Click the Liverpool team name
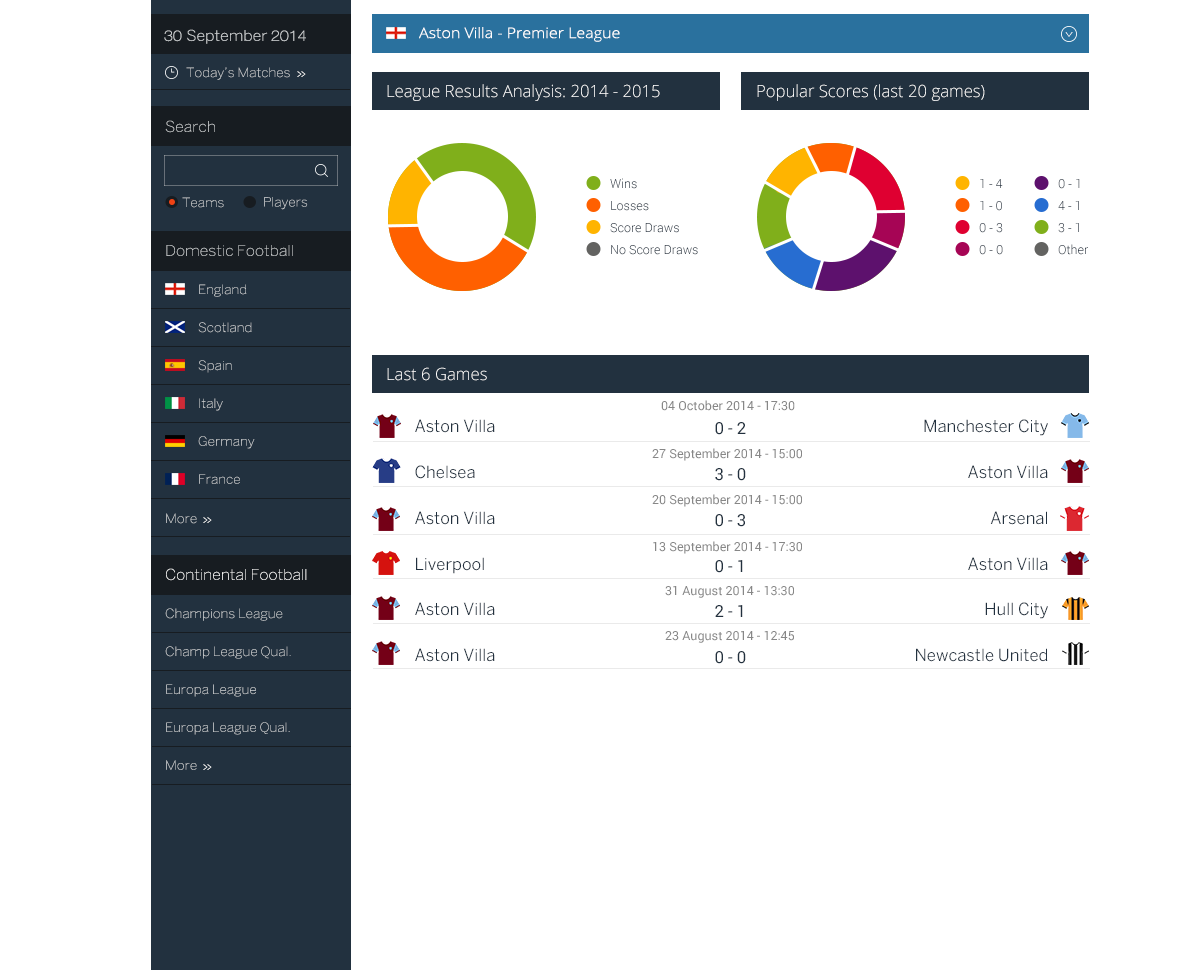Viewport: 1200px width, 970px height. [x=450, y=564]
